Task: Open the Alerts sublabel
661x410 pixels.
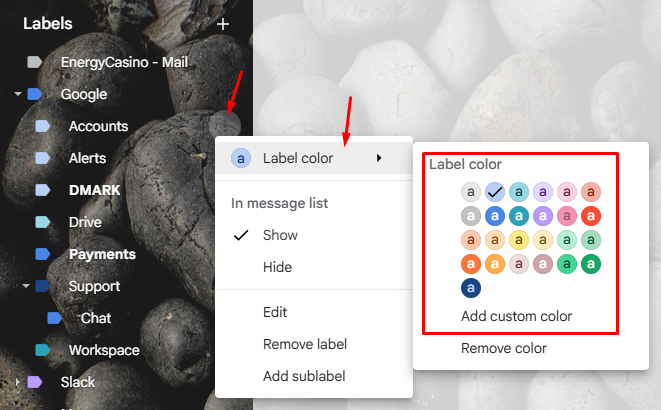Action: click(87, 158)
